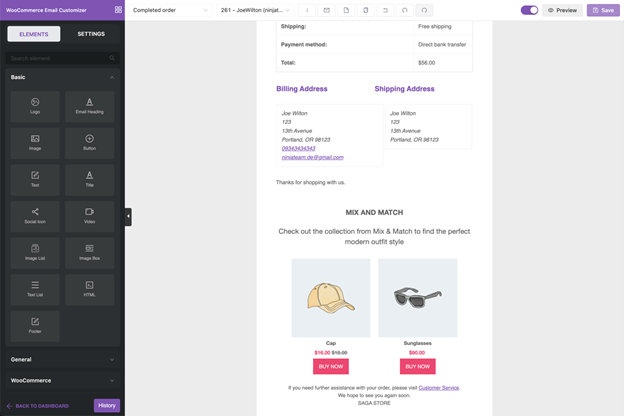Switch to the Settings tab
The image size is (624, 416).
[91, 34]
